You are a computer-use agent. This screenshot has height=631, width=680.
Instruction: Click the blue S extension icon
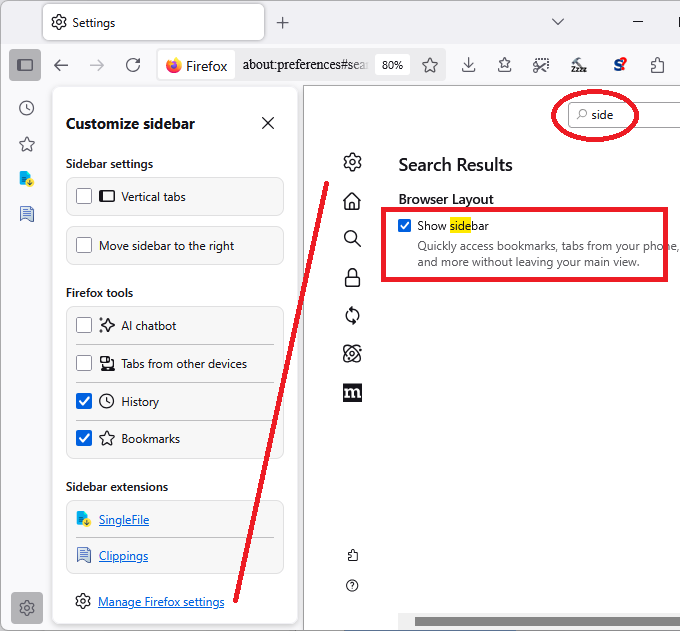(x=620, y=65)
